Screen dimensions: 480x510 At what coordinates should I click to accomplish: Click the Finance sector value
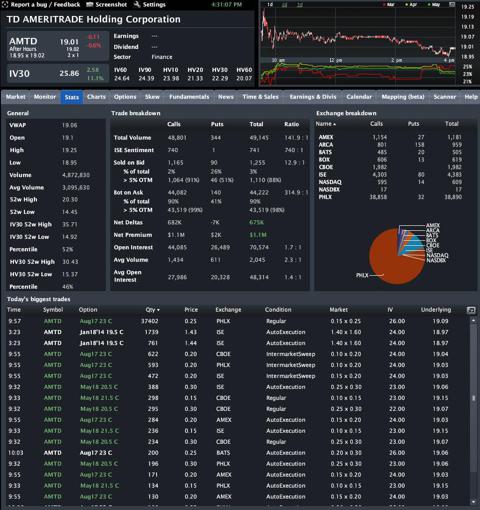click(x=162, y=57)
